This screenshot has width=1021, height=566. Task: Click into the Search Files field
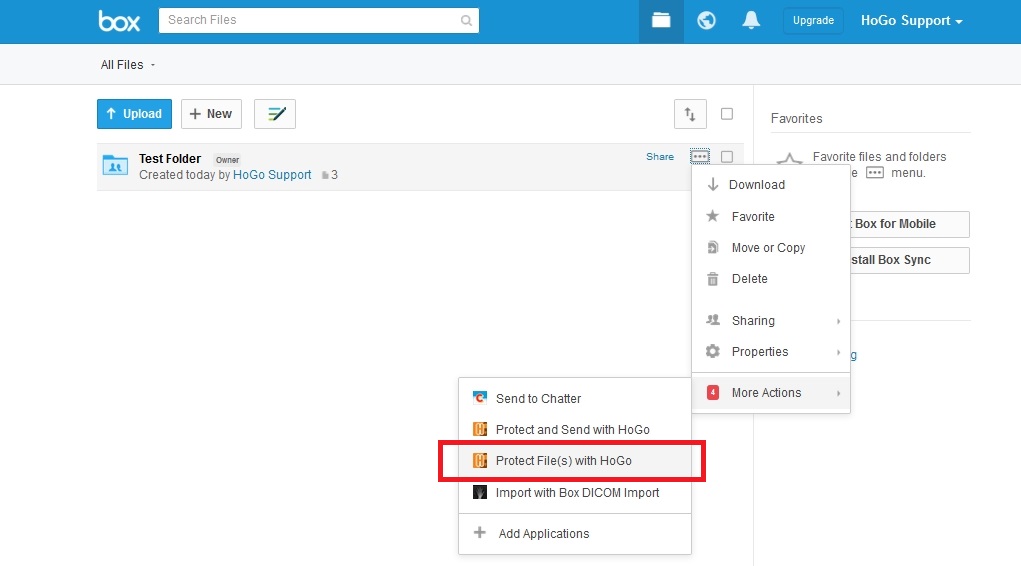pyautogui.click(x=310, y=20)
